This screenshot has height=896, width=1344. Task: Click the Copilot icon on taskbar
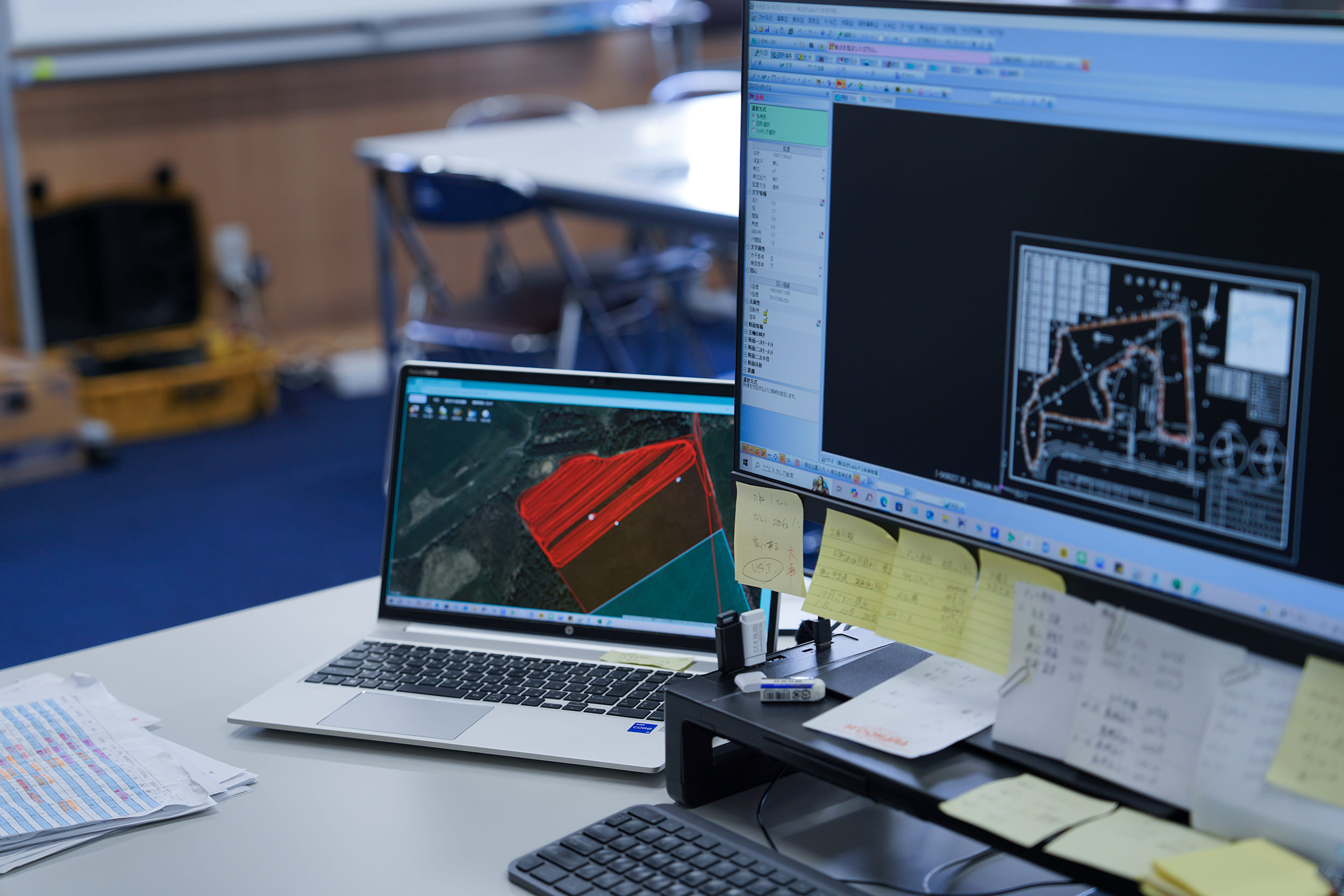click(854, 494)
